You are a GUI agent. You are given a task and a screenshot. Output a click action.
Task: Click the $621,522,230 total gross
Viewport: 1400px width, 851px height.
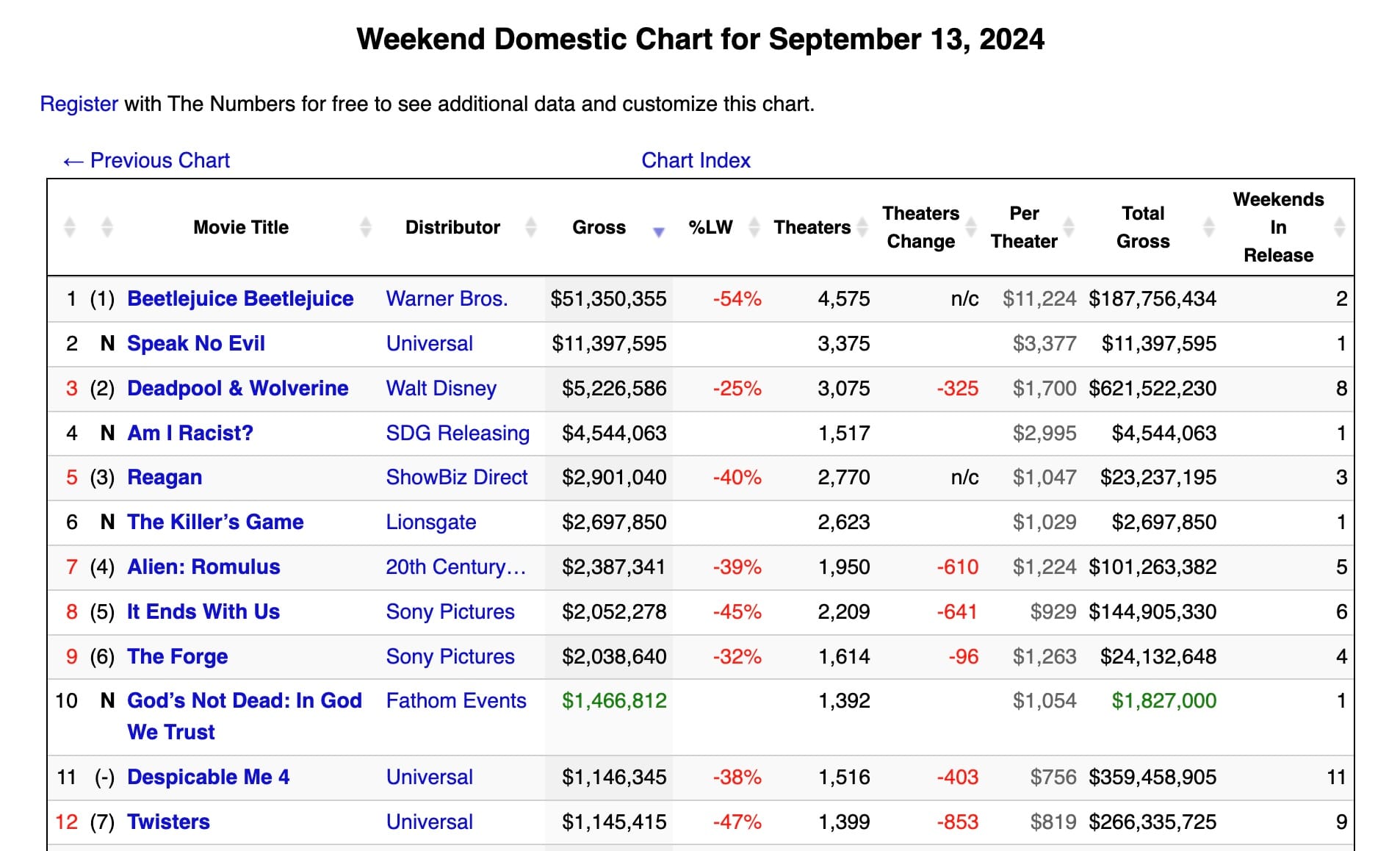click(x=1152, y=388)
